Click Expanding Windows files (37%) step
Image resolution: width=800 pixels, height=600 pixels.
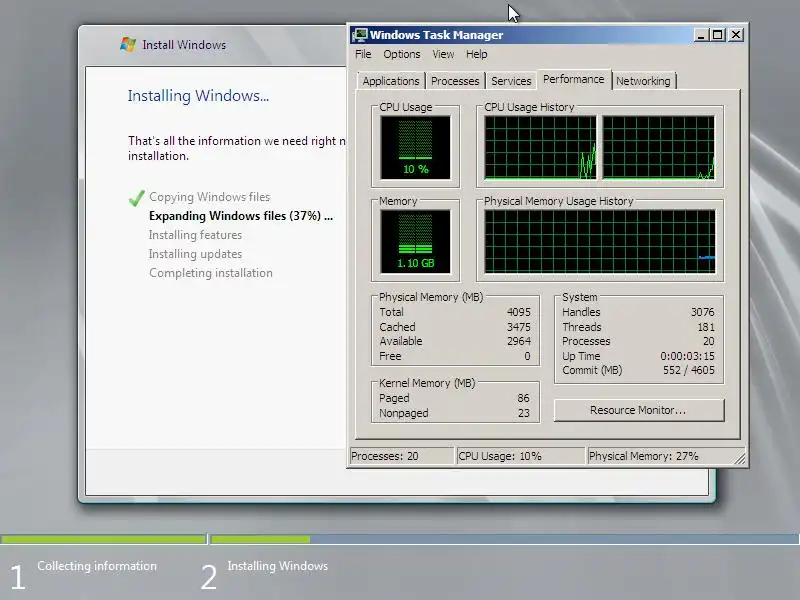[241, 216]
